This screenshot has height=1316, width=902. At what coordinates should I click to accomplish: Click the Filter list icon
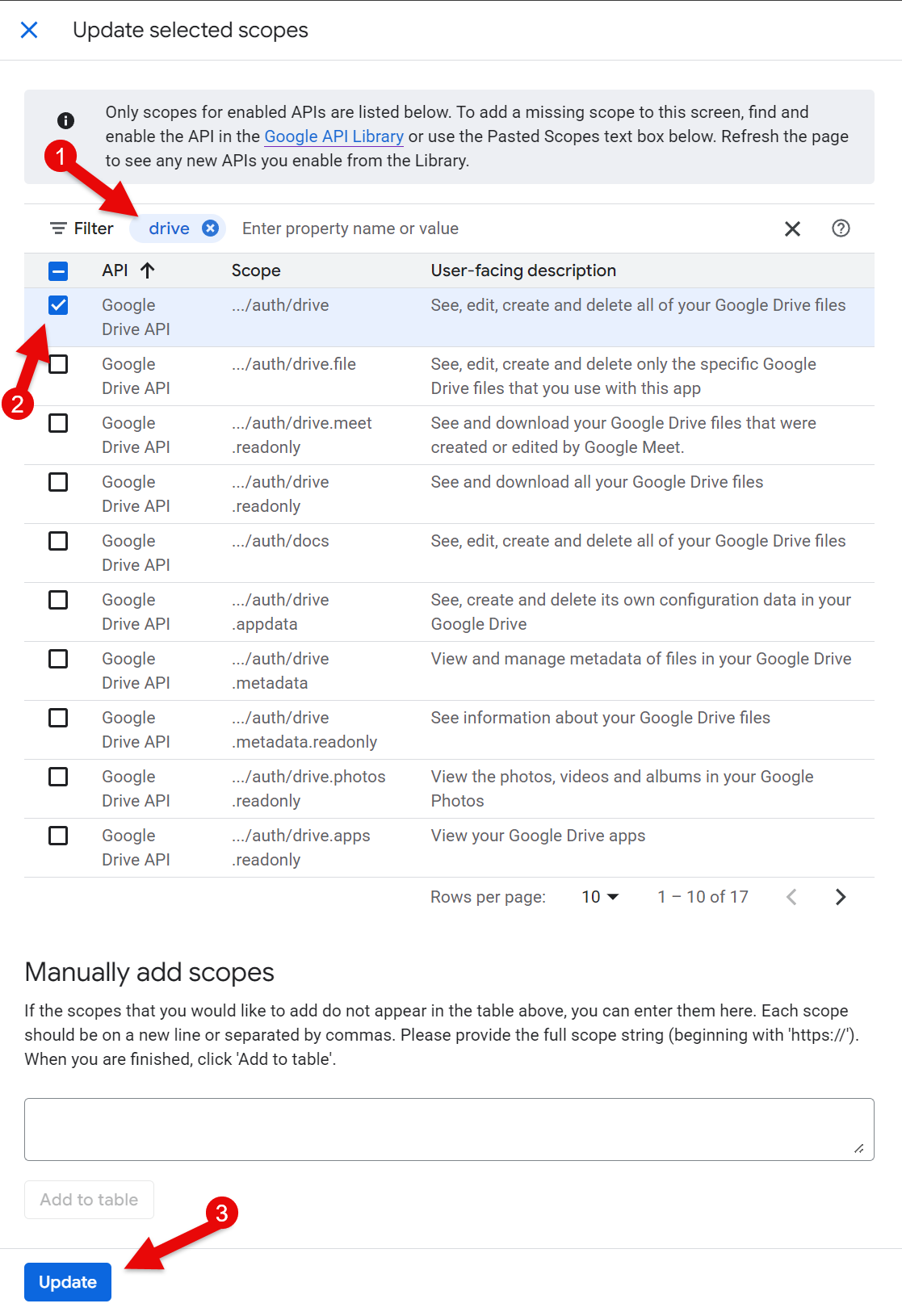coord(58,228)
